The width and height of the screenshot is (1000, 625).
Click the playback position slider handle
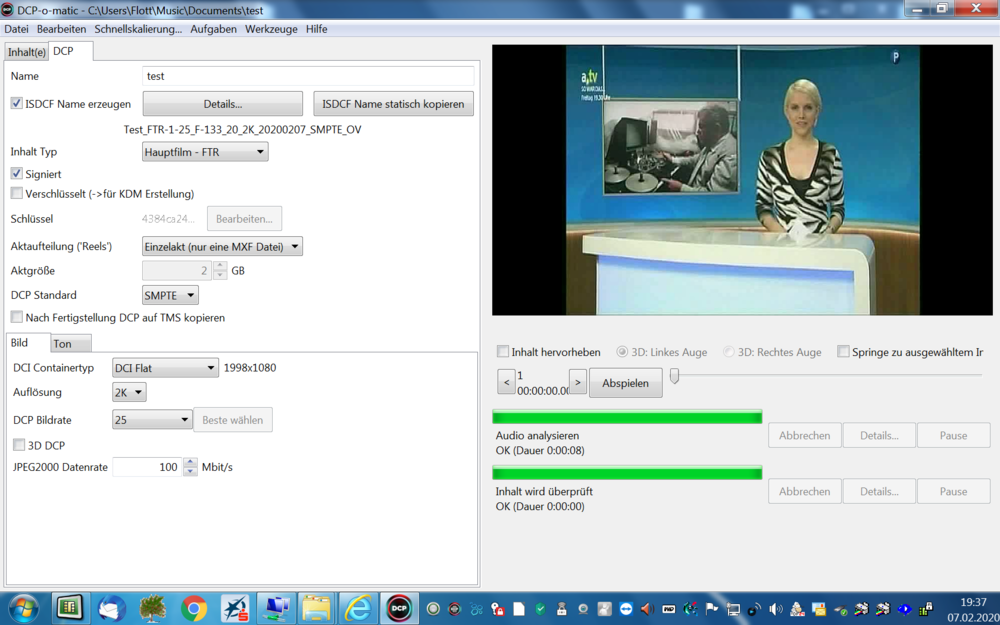[674, 376]
